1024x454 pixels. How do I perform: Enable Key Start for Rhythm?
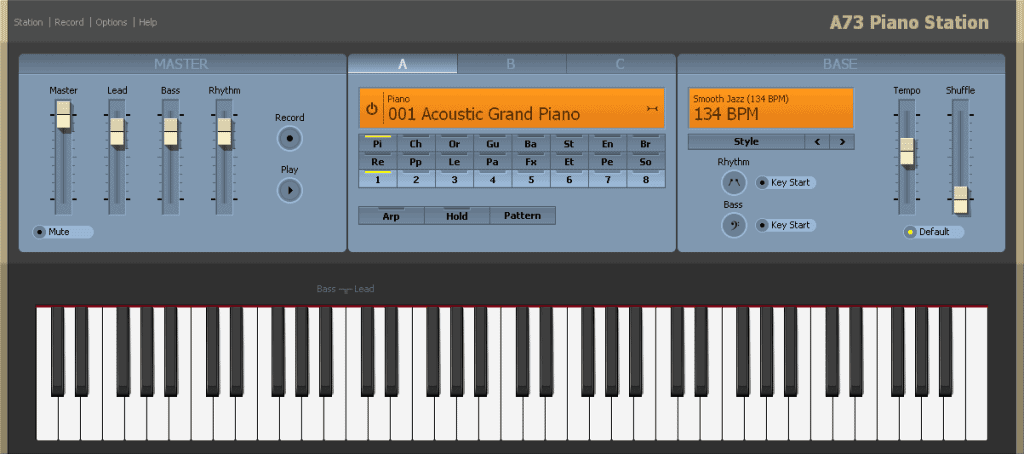763,183
